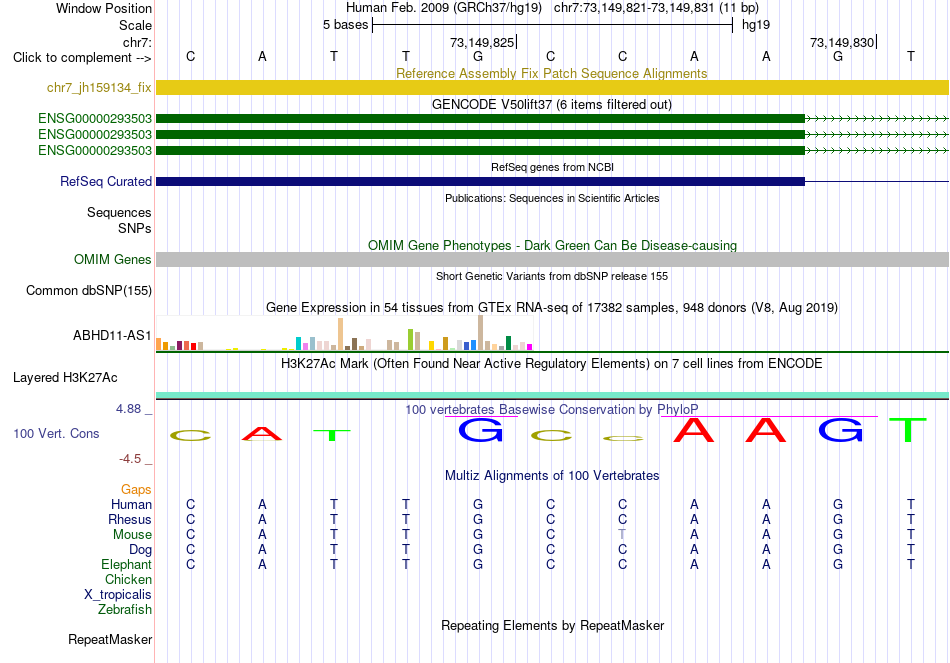This screenshot has width=950, height=663.
Task: Open the Repeating Elements by RepeatMasker title
Action: (x=552, y=625)
